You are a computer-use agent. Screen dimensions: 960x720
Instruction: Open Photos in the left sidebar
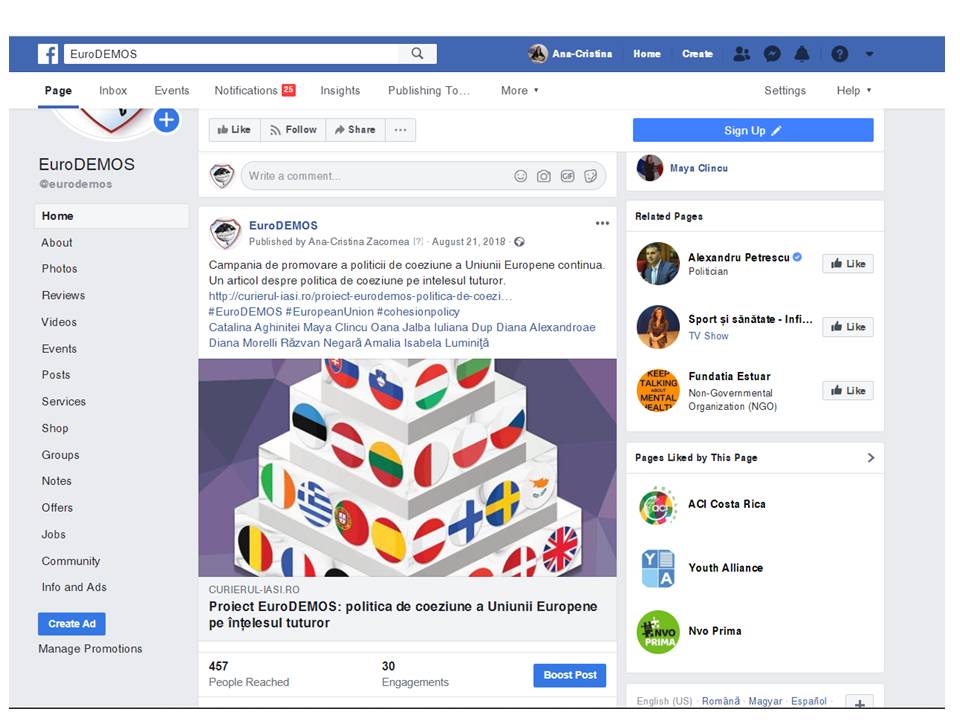[59, 269]
